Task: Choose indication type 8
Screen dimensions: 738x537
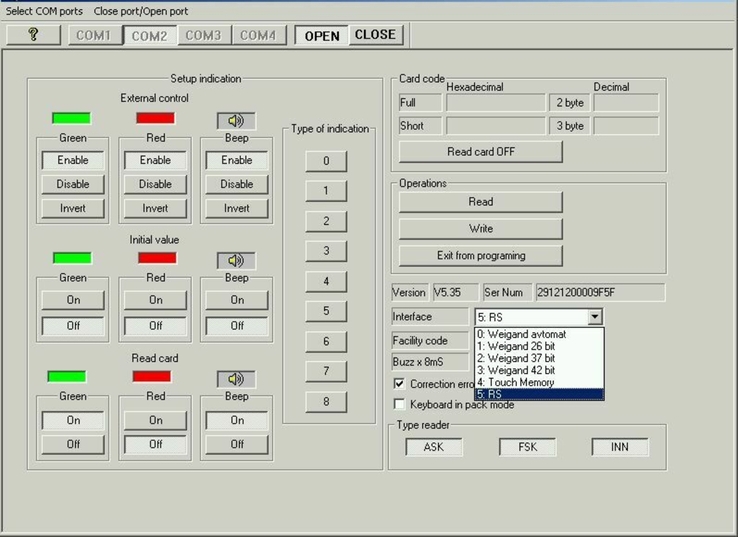Action: coord(326,402)
